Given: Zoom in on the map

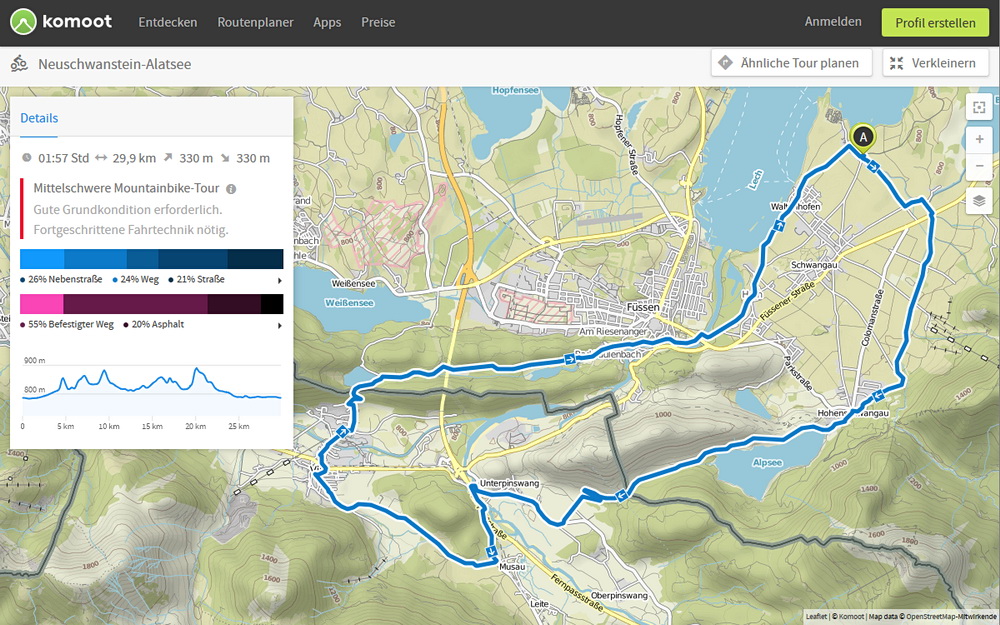Looking at the screenshot, I should point(979,140).
